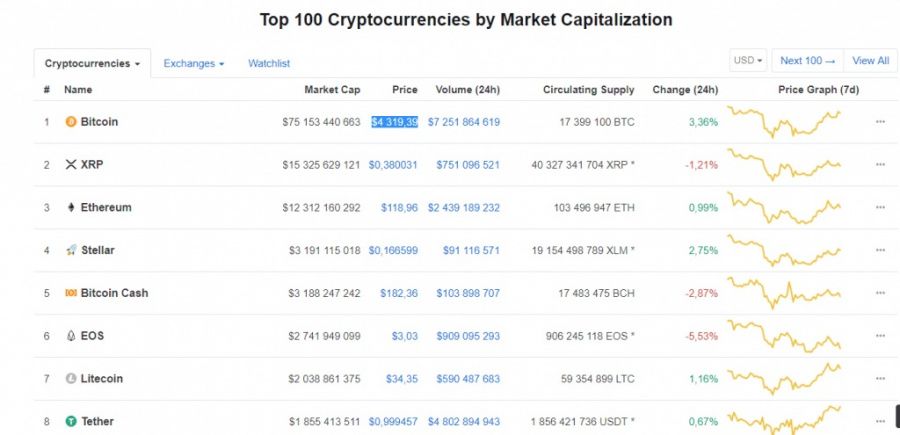
Task: Go to Next 100 cryptocurrencies
Action: pos(808,61)
